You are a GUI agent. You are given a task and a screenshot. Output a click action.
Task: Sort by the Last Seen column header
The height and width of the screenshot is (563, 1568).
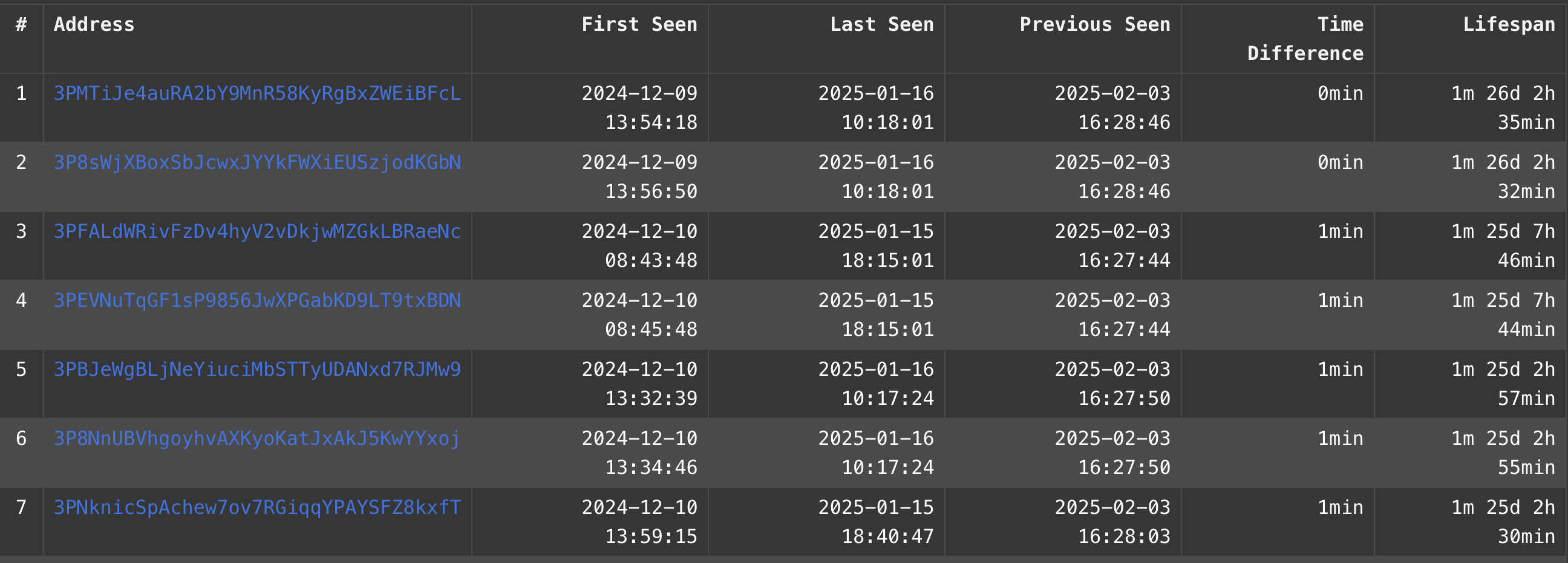click(881, 24)
